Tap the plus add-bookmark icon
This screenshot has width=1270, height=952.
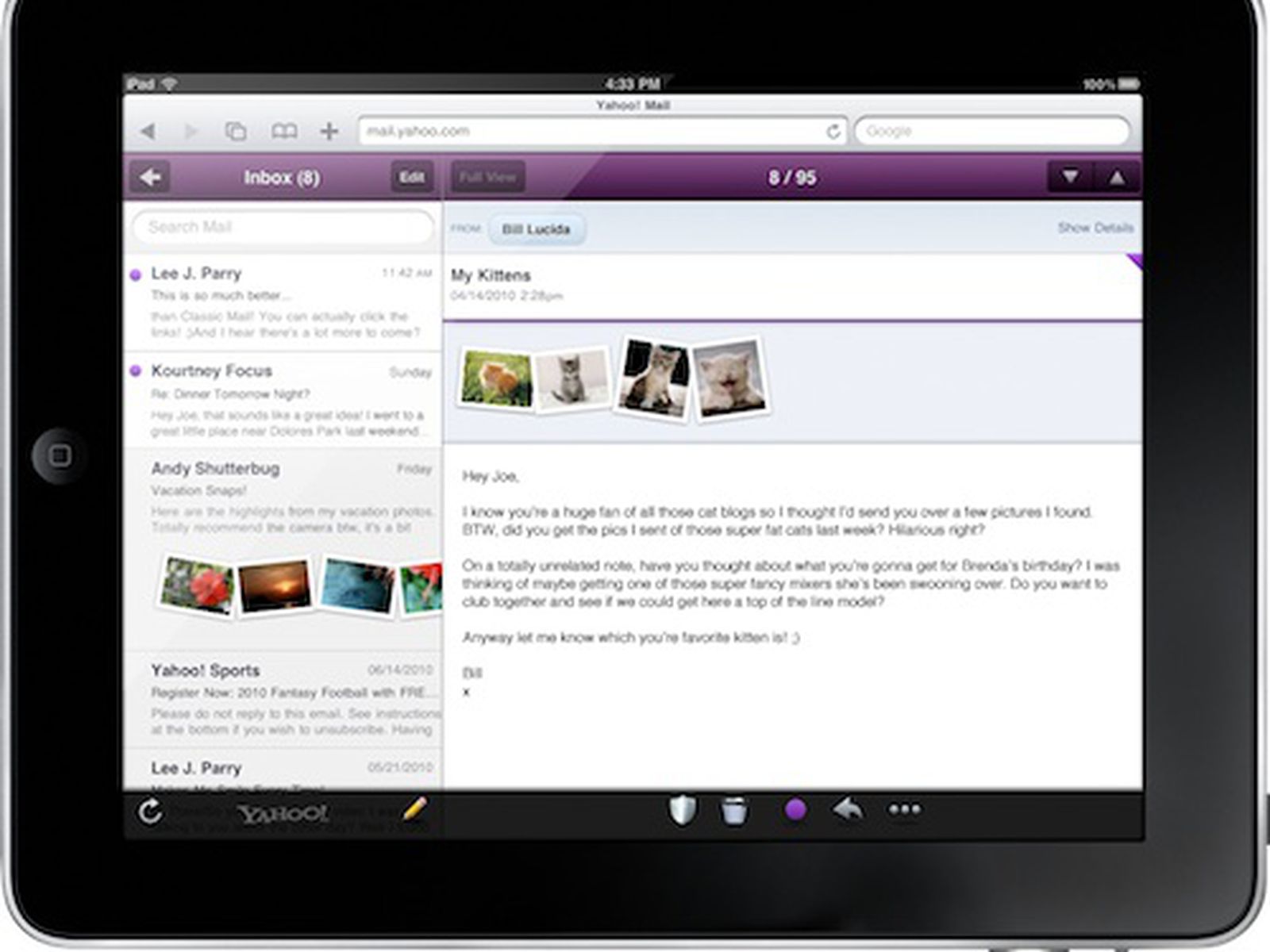tap(329, 131)
